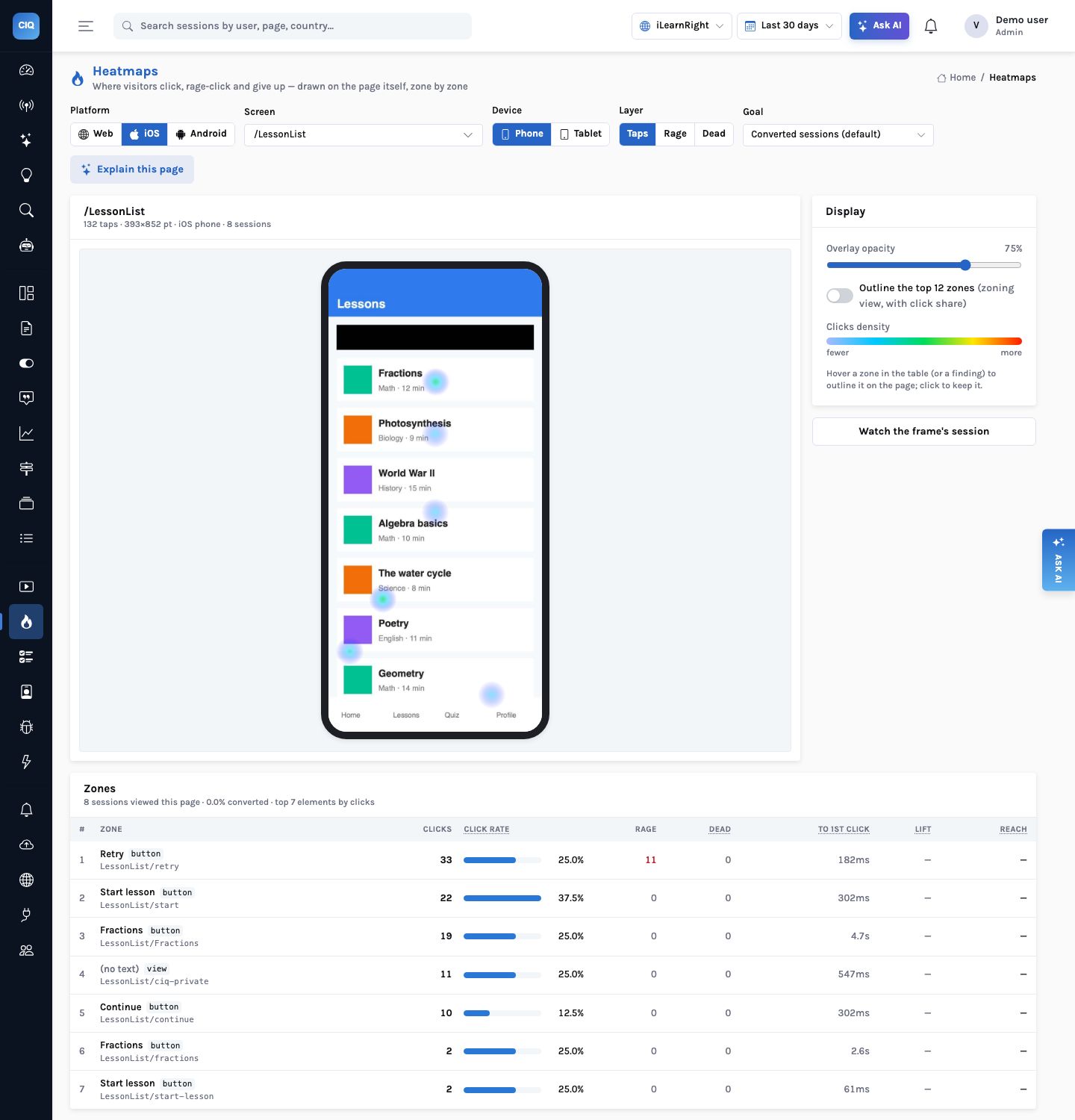Click Watch the frame's session button
Image resolution: width=1075 pixels, height=1120 pixels.
pyautogui.click(x=924, y=432)
